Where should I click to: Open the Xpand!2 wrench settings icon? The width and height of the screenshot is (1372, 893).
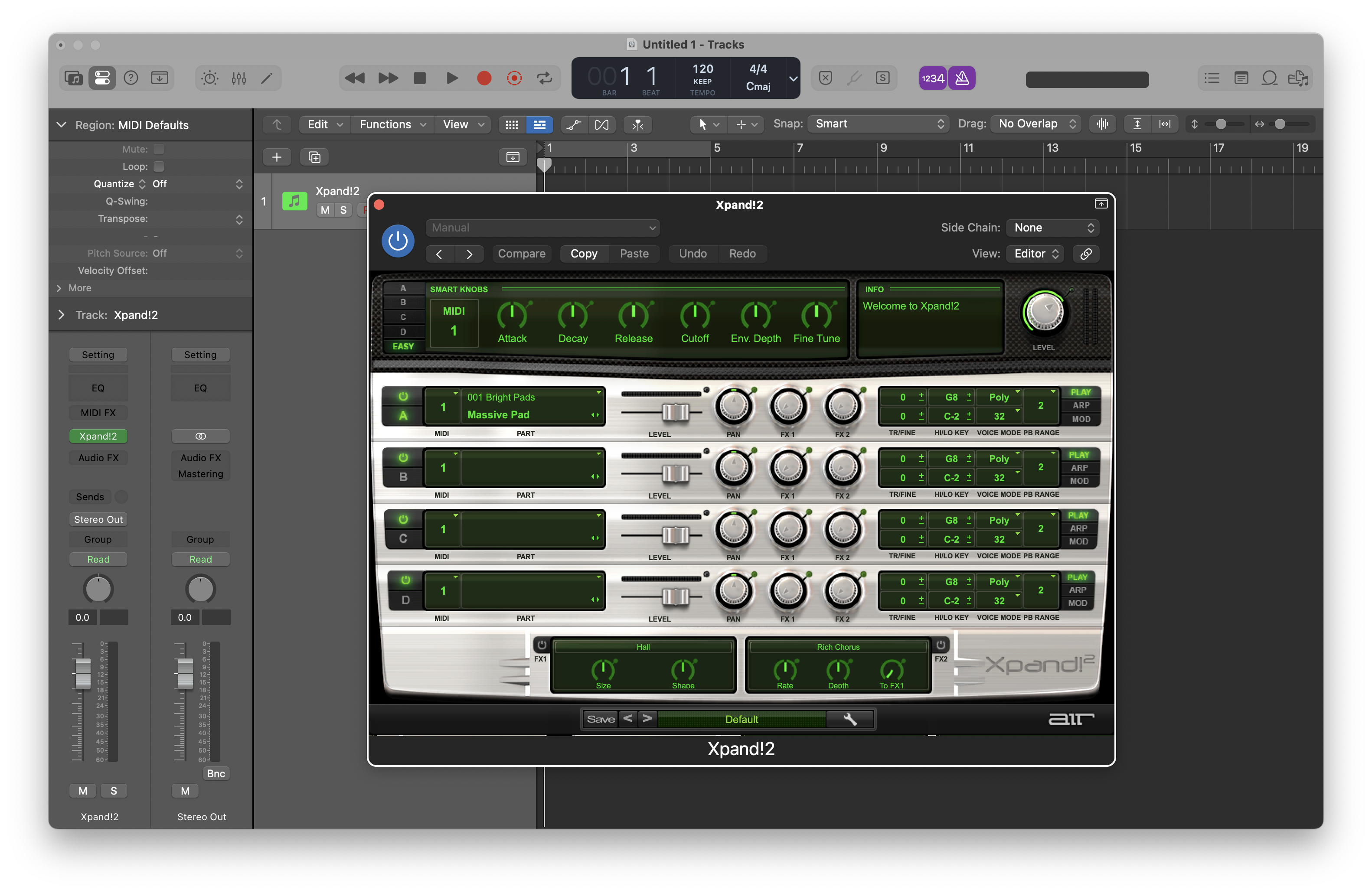click(x=850, y=719)
